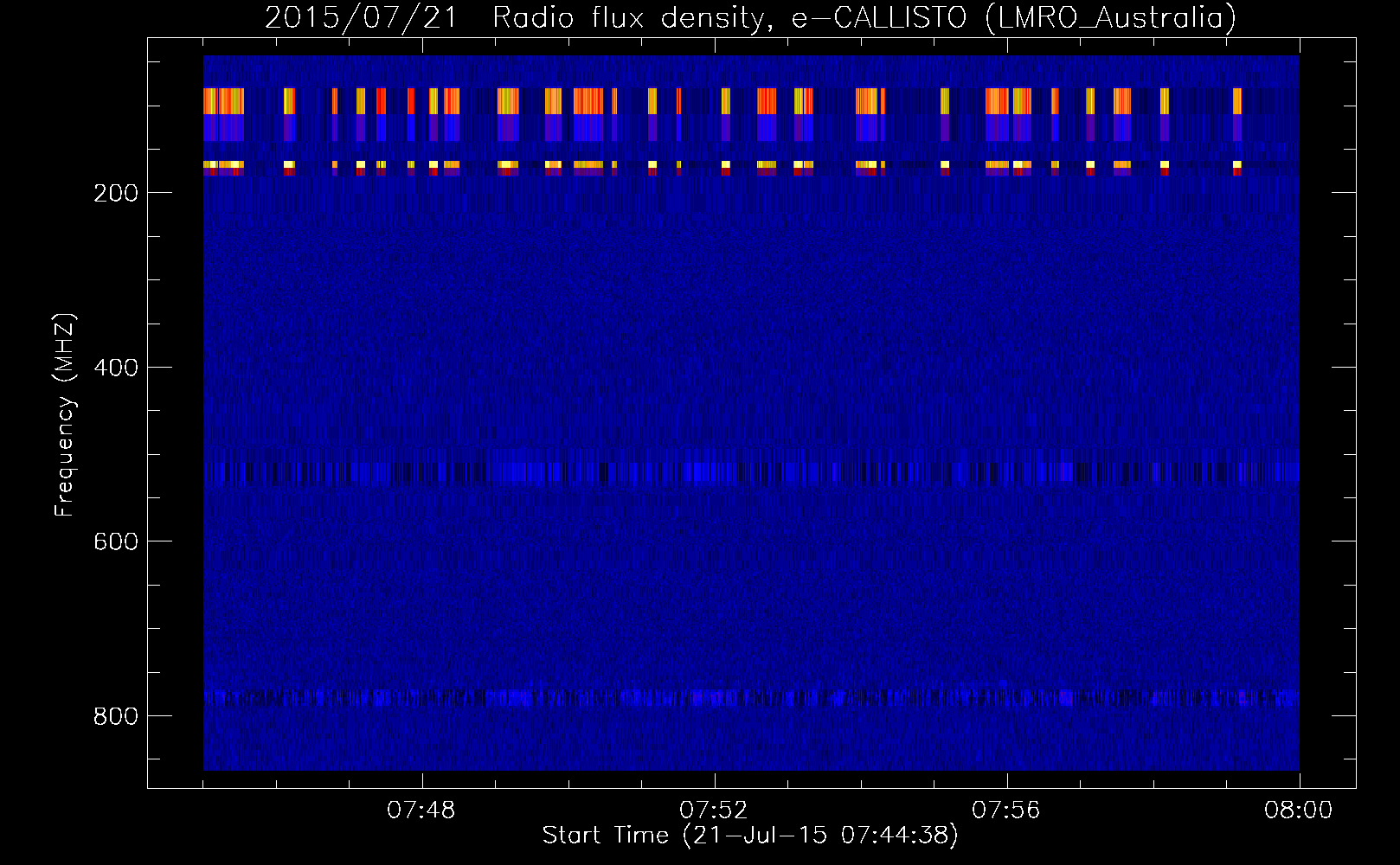Click the 07:52 time tick label
This screenshot has width=1400, height=865.
click(x=714, y=811)
